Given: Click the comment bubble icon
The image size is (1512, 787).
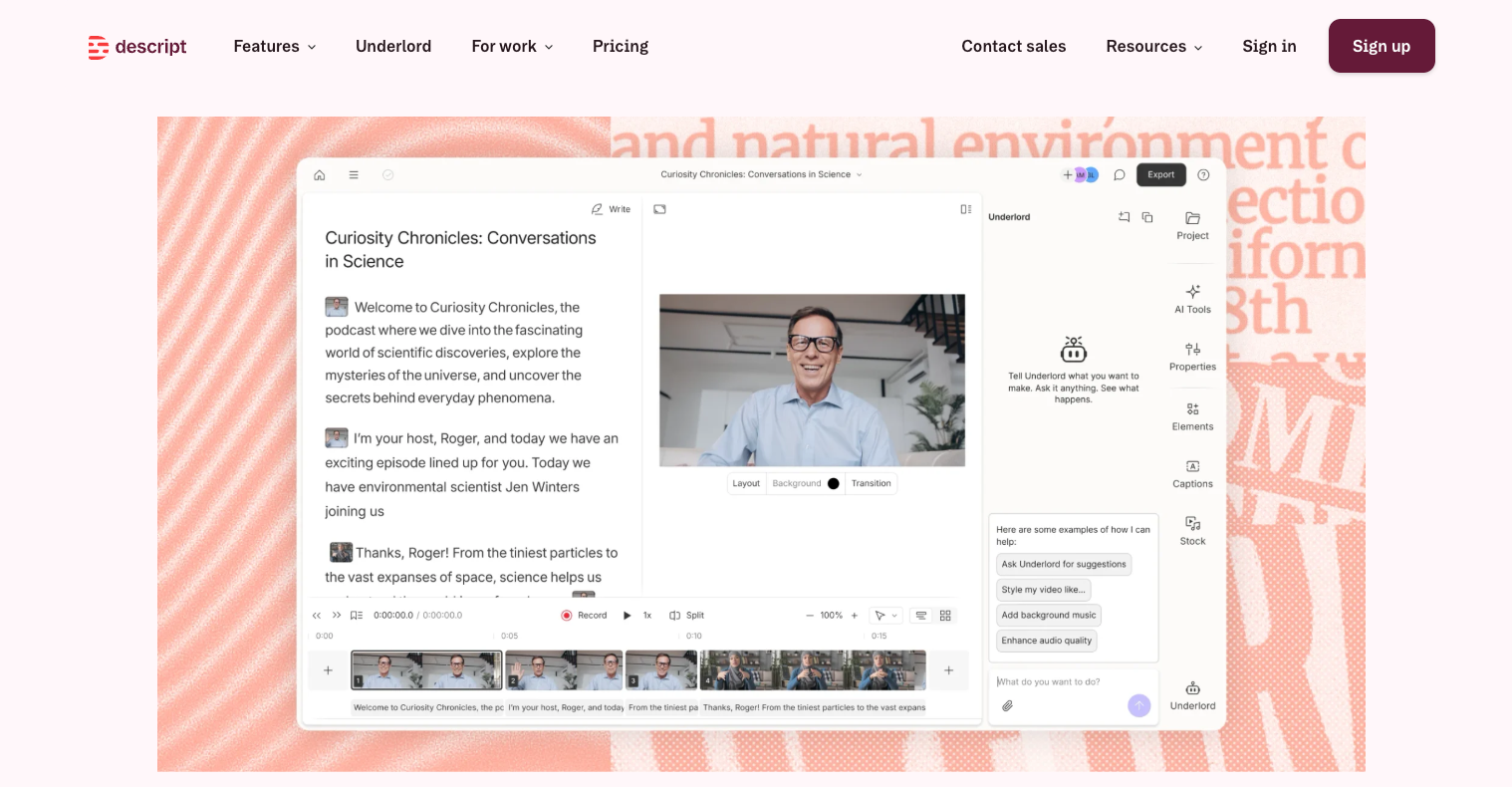Looking at the screenshot, I should tap(1120, 175).
